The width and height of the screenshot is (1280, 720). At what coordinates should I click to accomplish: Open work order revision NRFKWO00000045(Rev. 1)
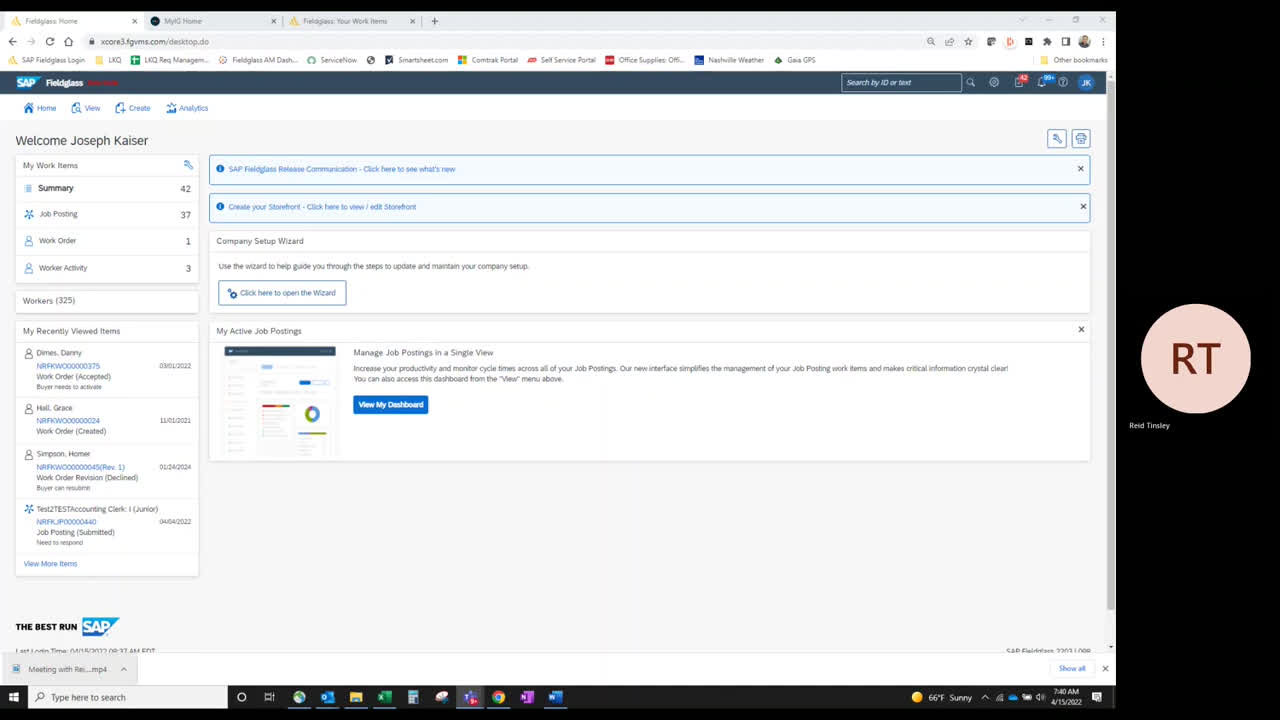(81, 467)
